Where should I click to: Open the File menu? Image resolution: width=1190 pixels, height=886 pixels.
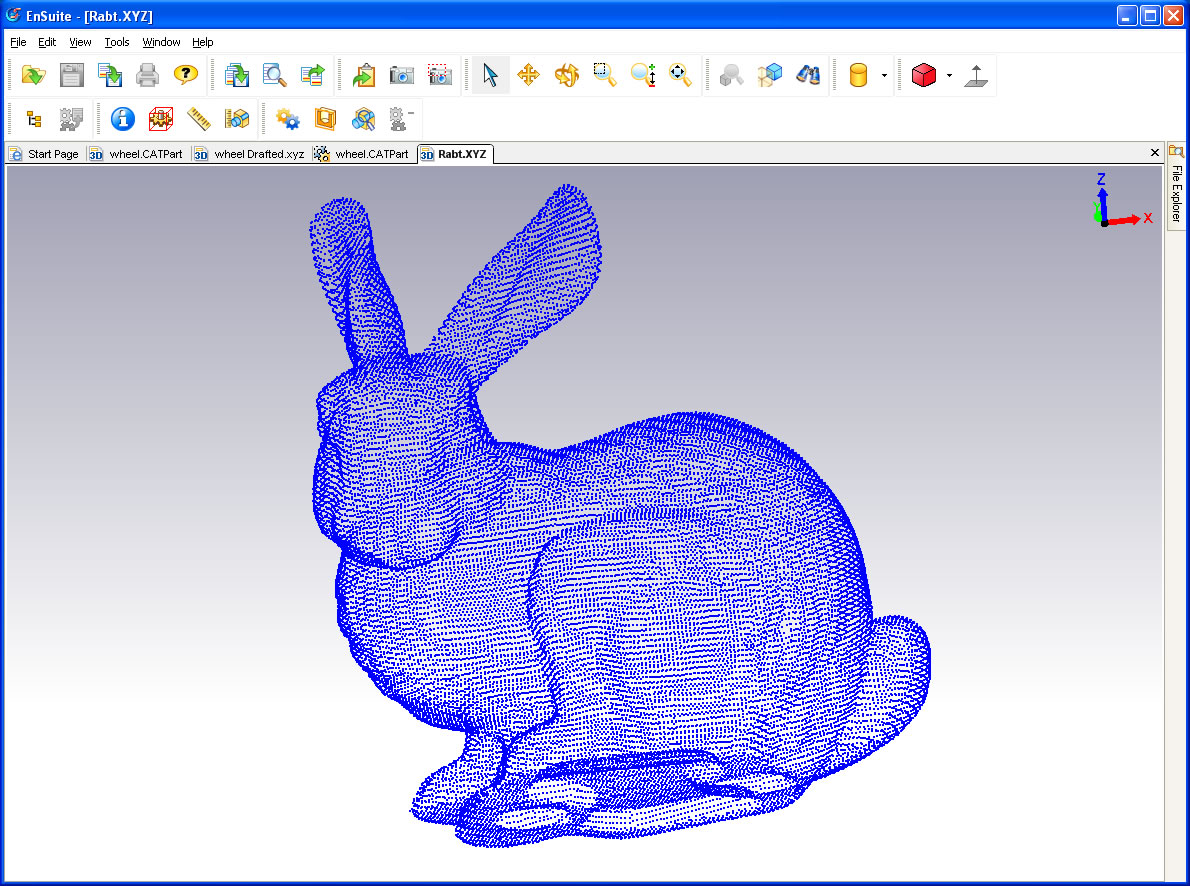(18, 42)
